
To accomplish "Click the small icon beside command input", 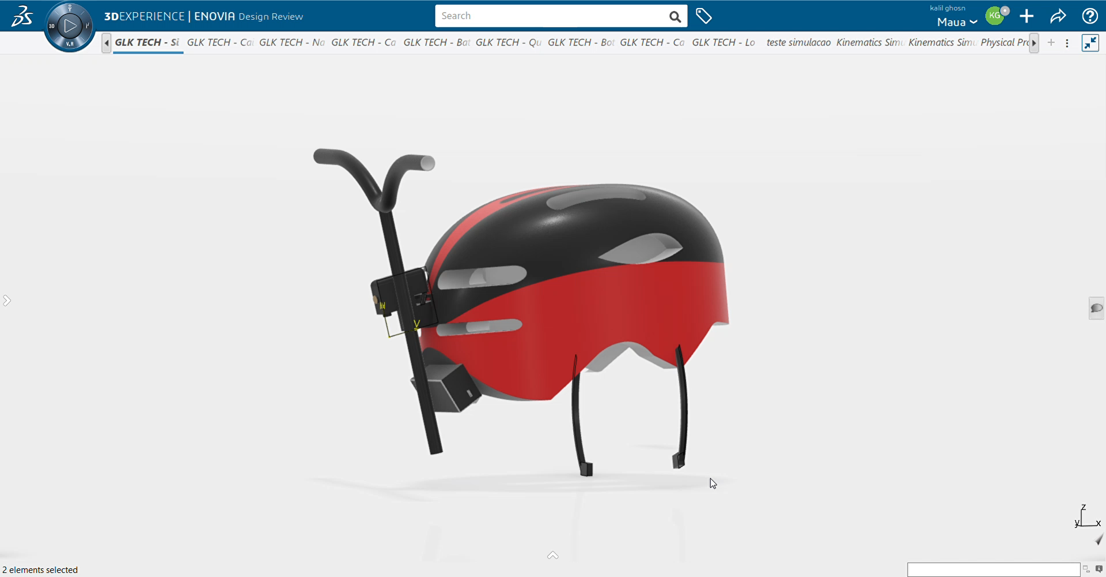I will (x=1087, y=569).
